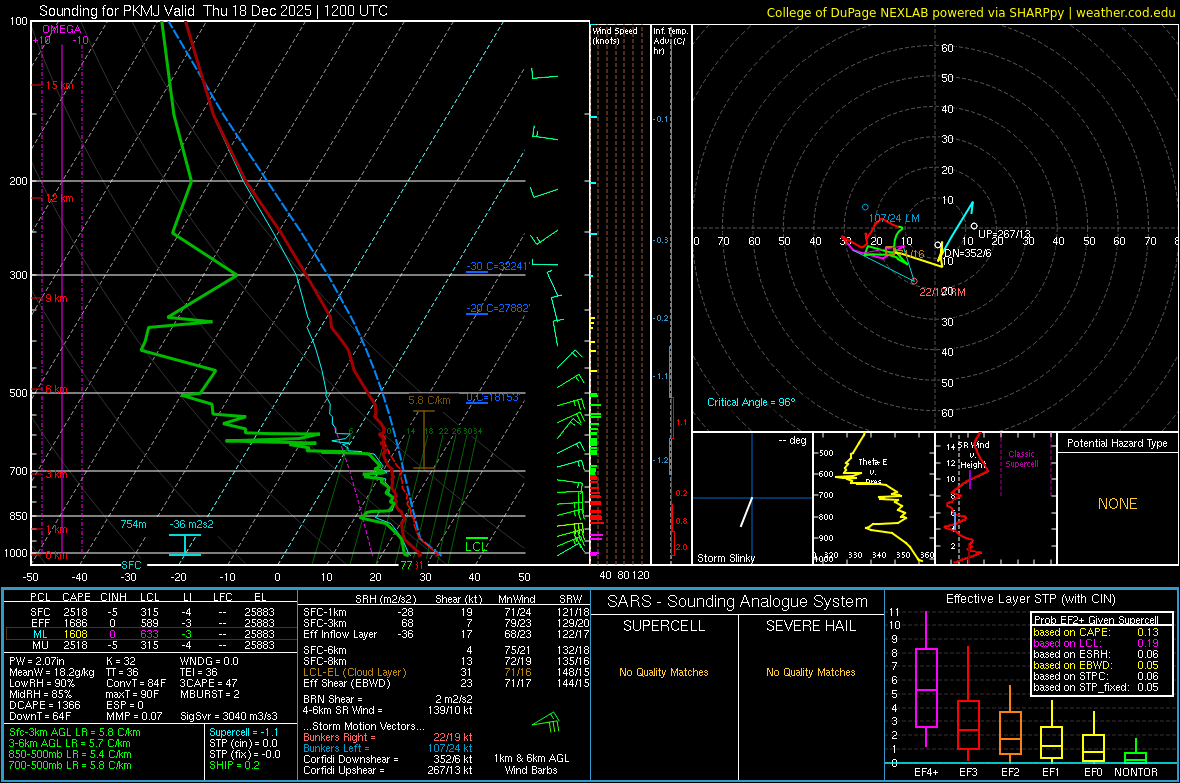This screenshot has width=1180, height=783.
Task: Click the 'based on EBWD:' probability row
Action: [x=1096, y=665]
